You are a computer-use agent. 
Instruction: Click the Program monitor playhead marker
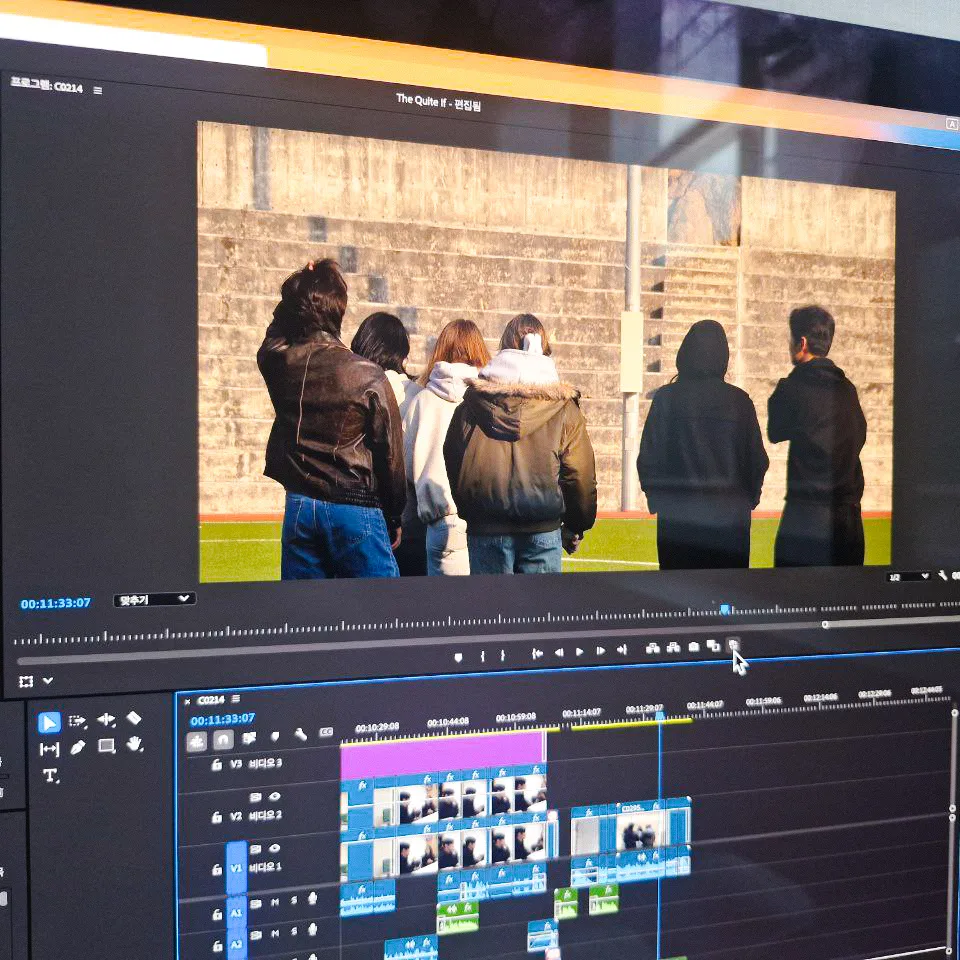(725, 608)
